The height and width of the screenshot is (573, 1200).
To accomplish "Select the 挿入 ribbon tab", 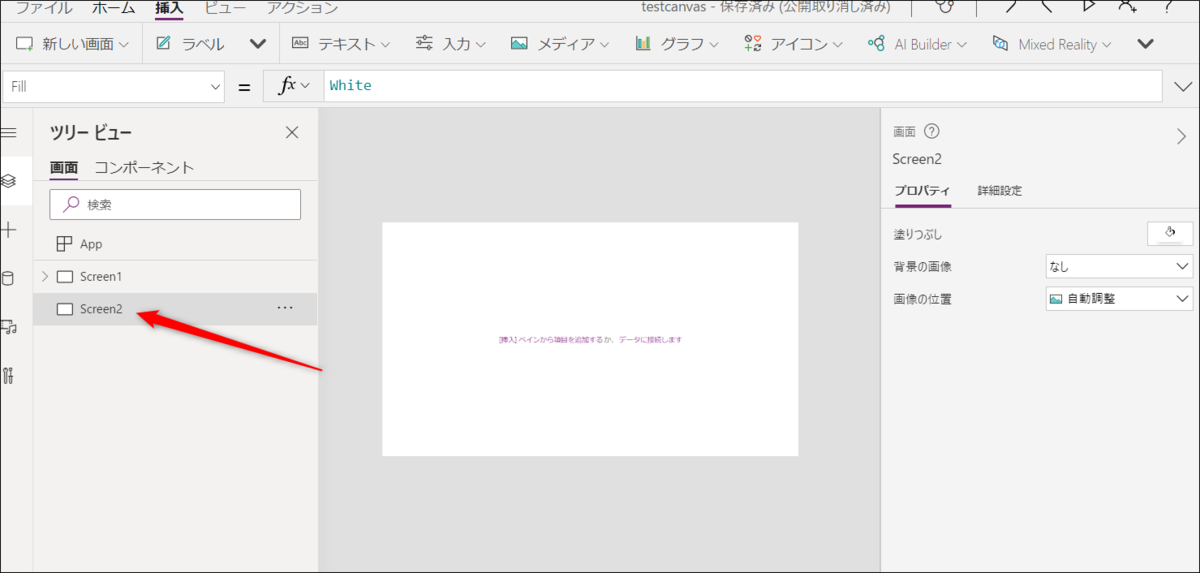I will (x=170, y=7).
